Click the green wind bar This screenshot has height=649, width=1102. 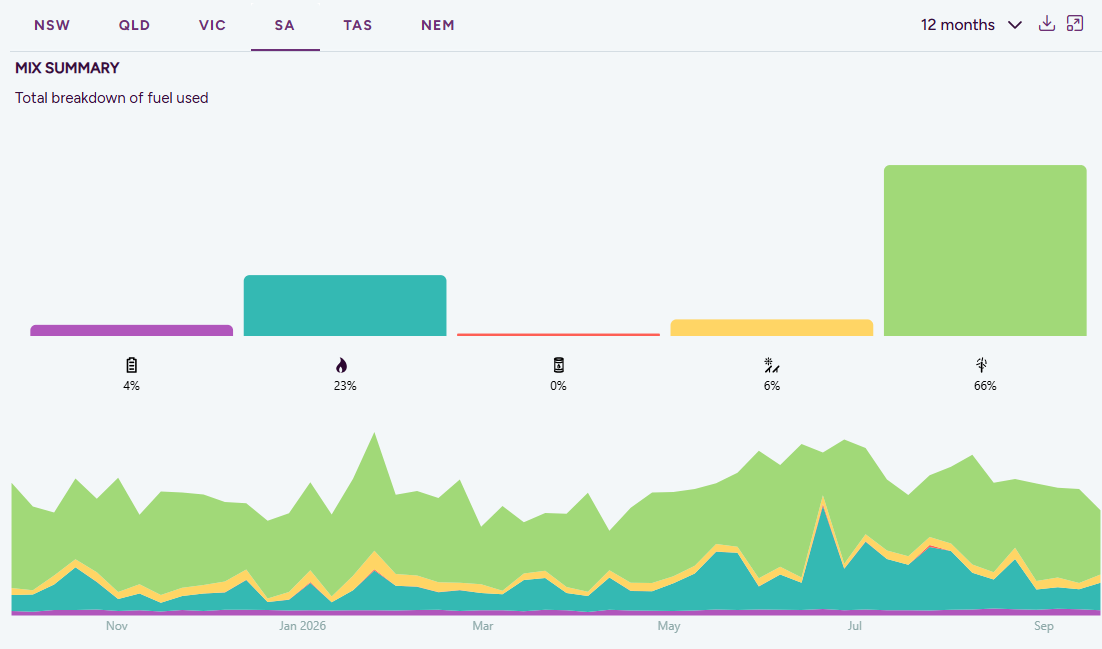click(x=985, y=250)
